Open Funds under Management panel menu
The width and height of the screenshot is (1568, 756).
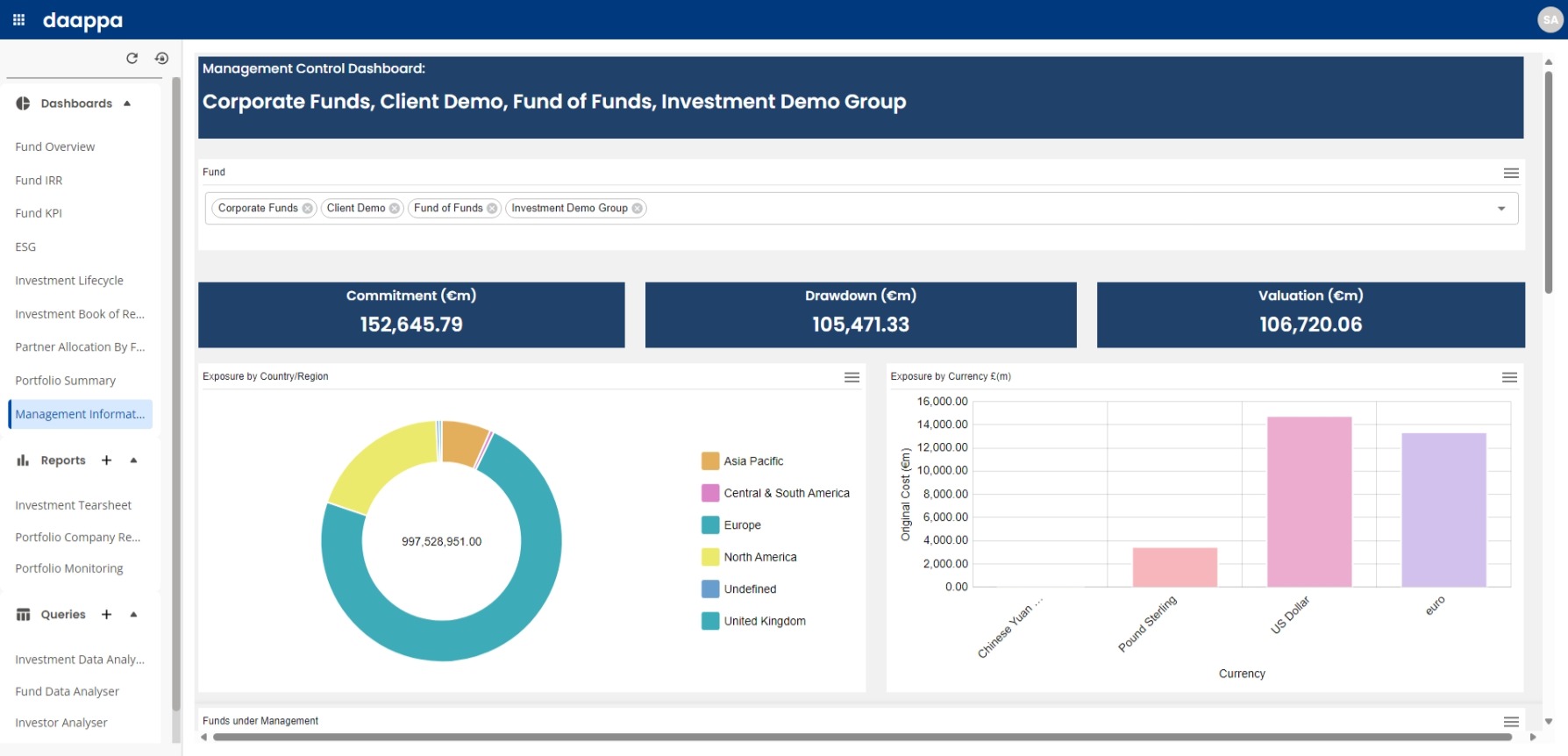pos(1511,722)
